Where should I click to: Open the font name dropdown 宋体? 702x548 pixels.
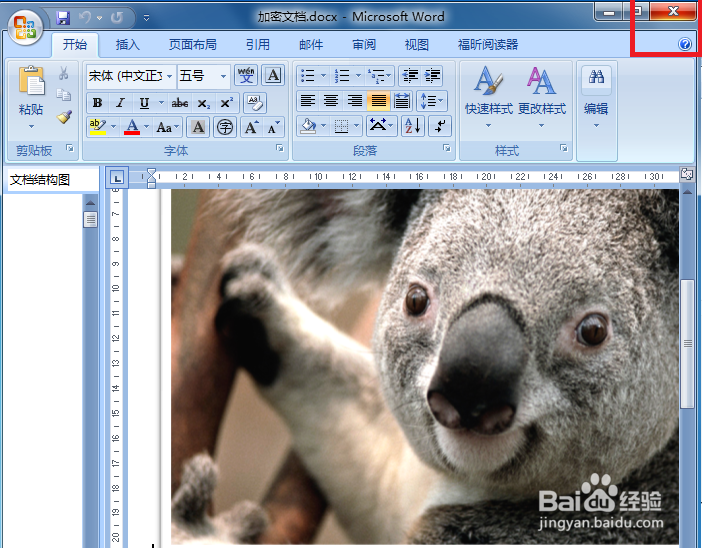click(169, 76)
